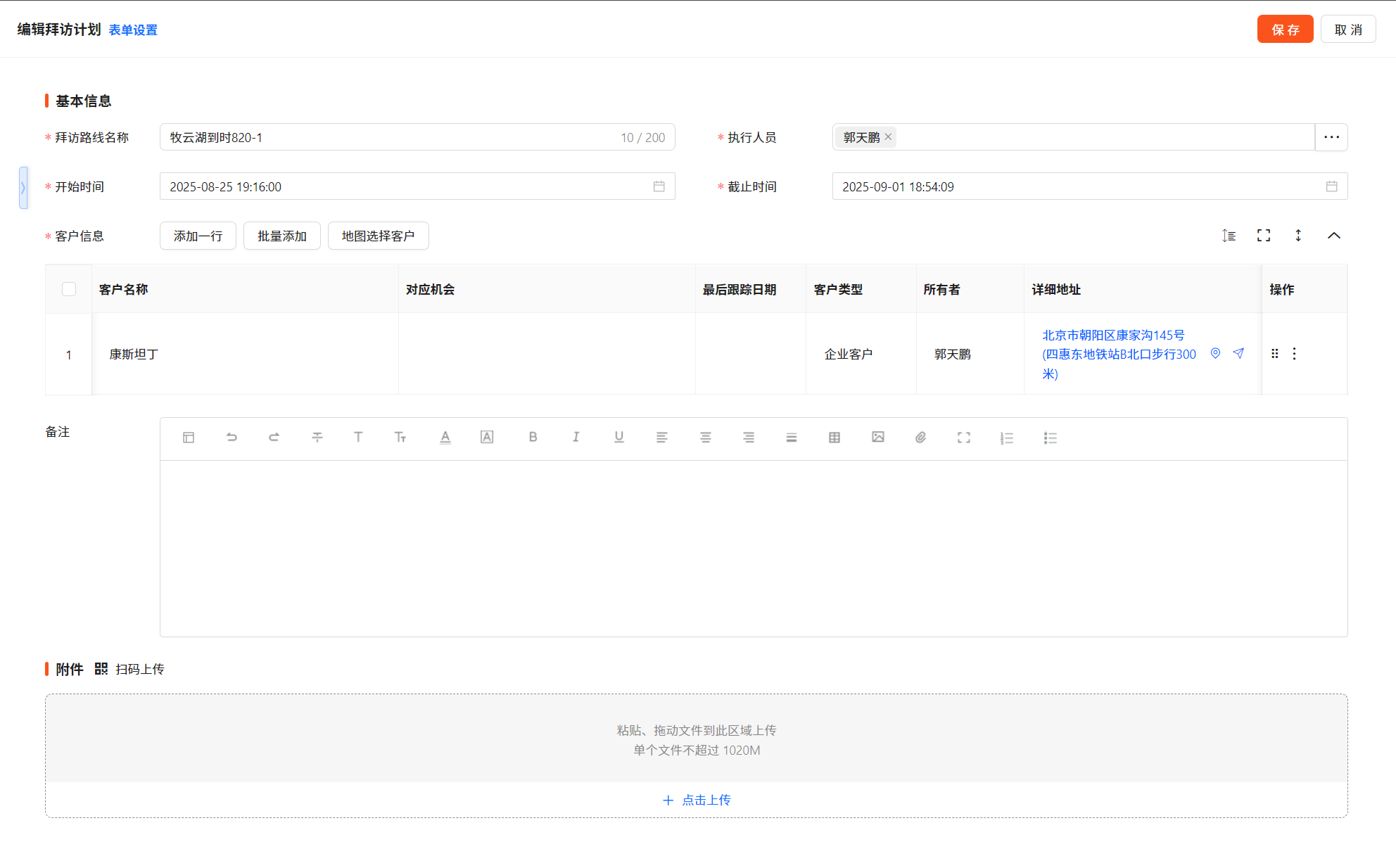The image size is (1396, 868).
Task: Open more actions for 康斯坦丁 row
Action: pyautogui.click(x=1294, y=354)
